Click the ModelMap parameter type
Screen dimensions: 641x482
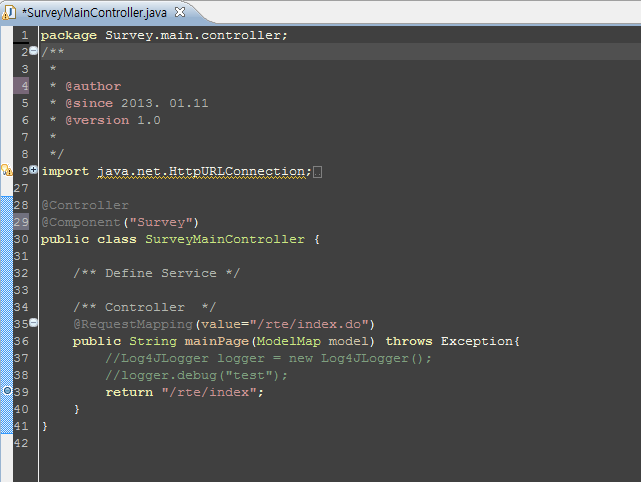(289, 341)
